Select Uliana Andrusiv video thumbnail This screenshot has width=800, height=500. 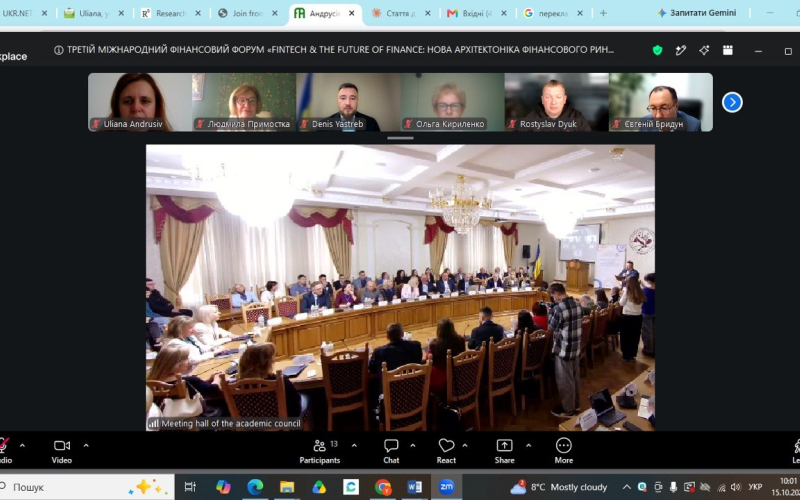click(x=140, y=102)
